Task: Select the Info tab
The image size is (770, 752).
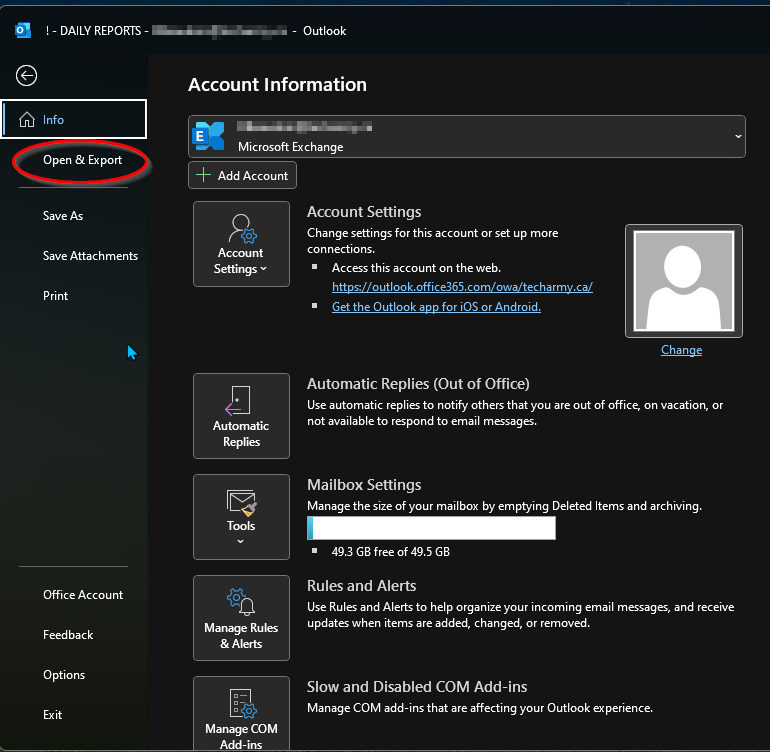Action: click(x=74, y=119)
